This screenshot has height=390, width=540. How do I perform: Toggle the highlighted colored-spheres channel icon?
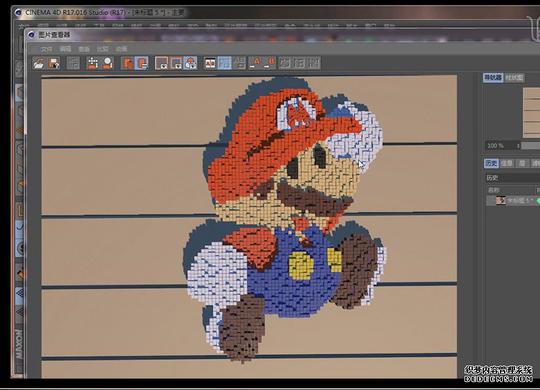190,63
